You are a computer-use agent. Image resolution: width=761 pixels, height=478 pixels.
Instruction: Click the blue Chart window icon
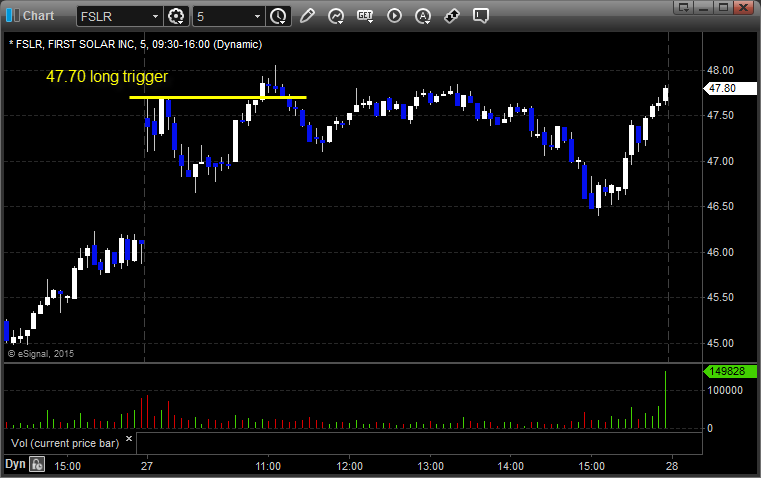tap(13, 16)
